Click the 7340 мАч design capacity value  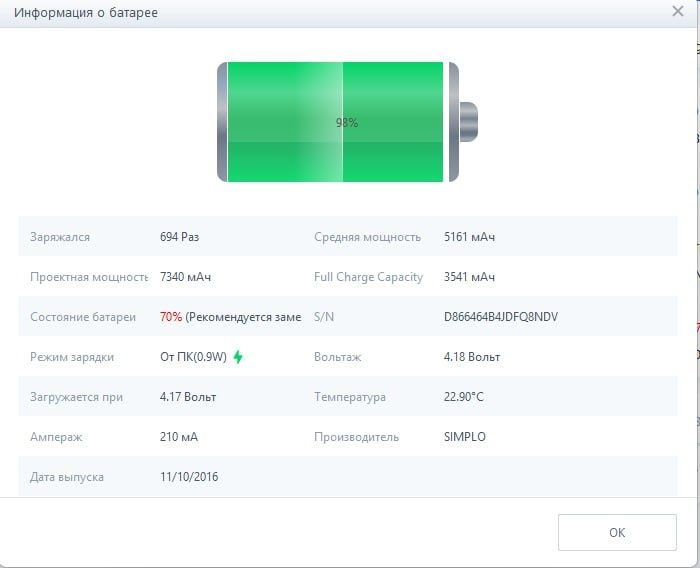click(x=186, y=277)
